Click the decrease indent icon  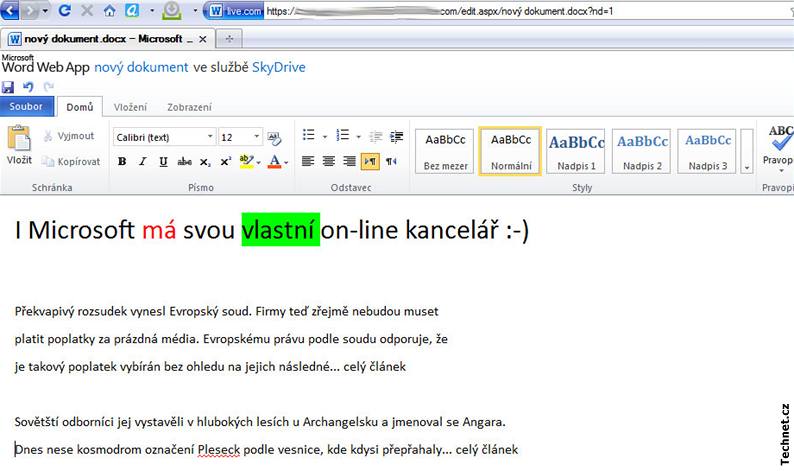376,136
